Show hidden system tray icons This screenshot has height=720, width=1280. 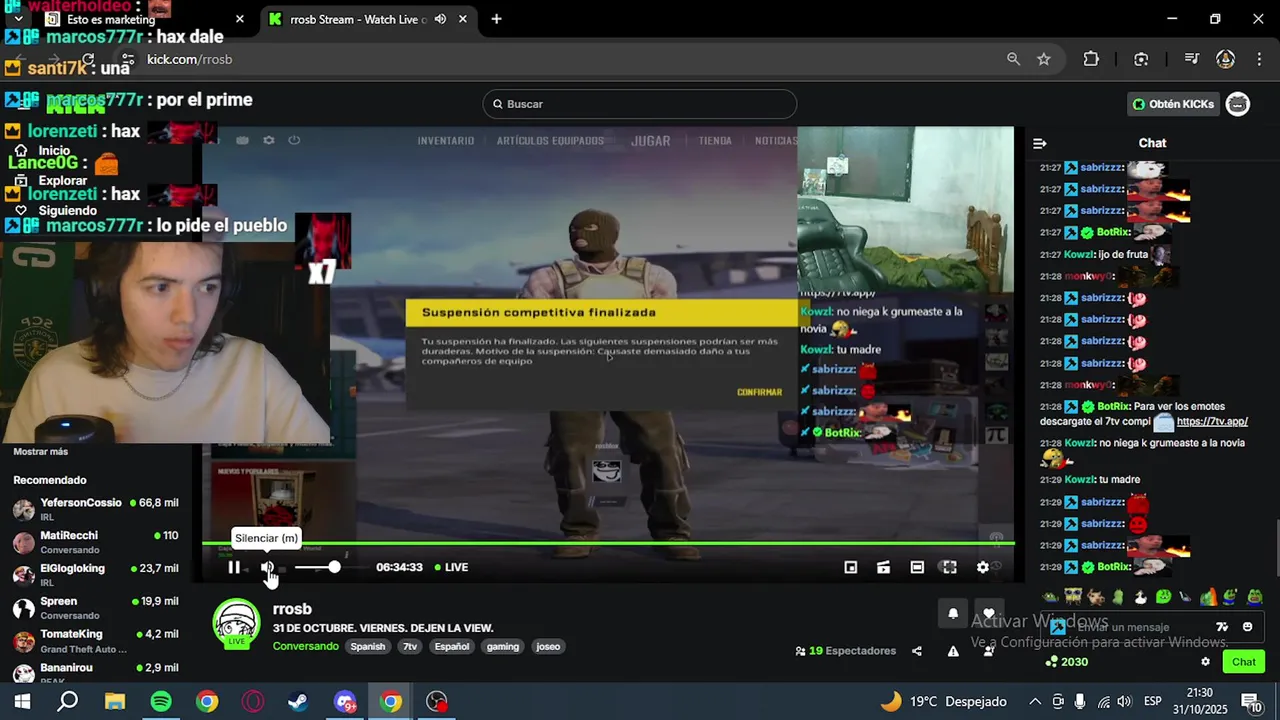pyautogui.click(x=1035, y=701)
